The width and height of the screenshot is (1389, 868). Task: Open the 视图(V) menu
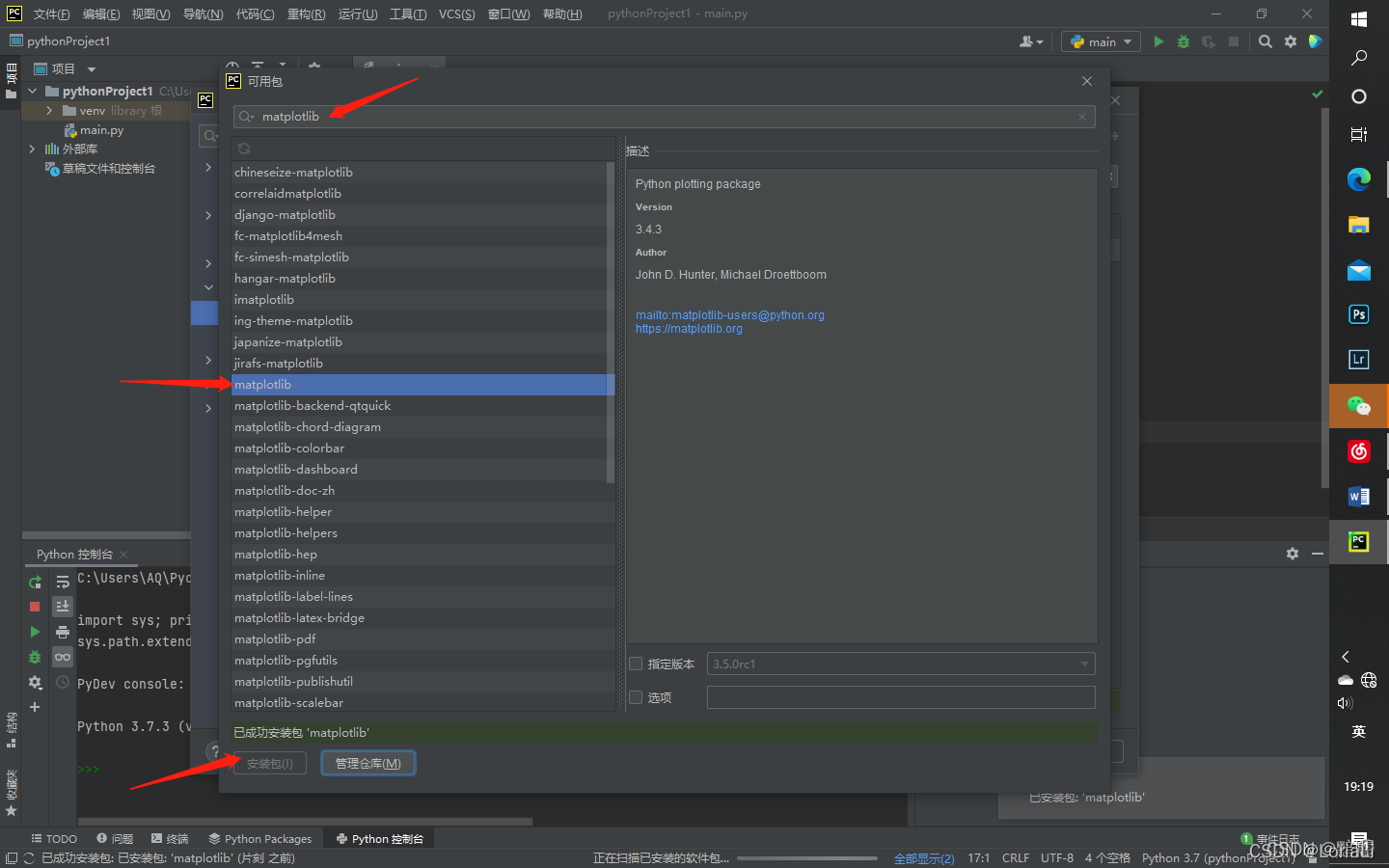[150, 14]
